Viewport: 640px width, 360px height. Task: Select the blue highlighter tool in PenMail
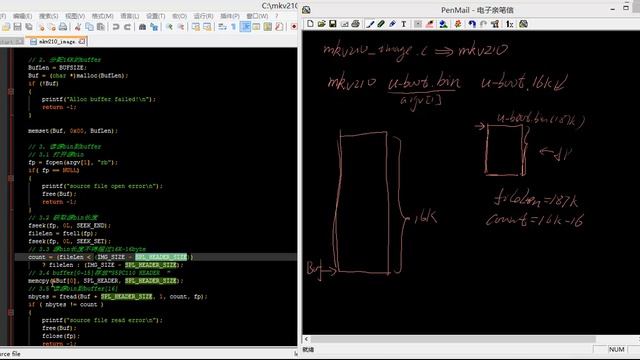click(x=392, y=24)
